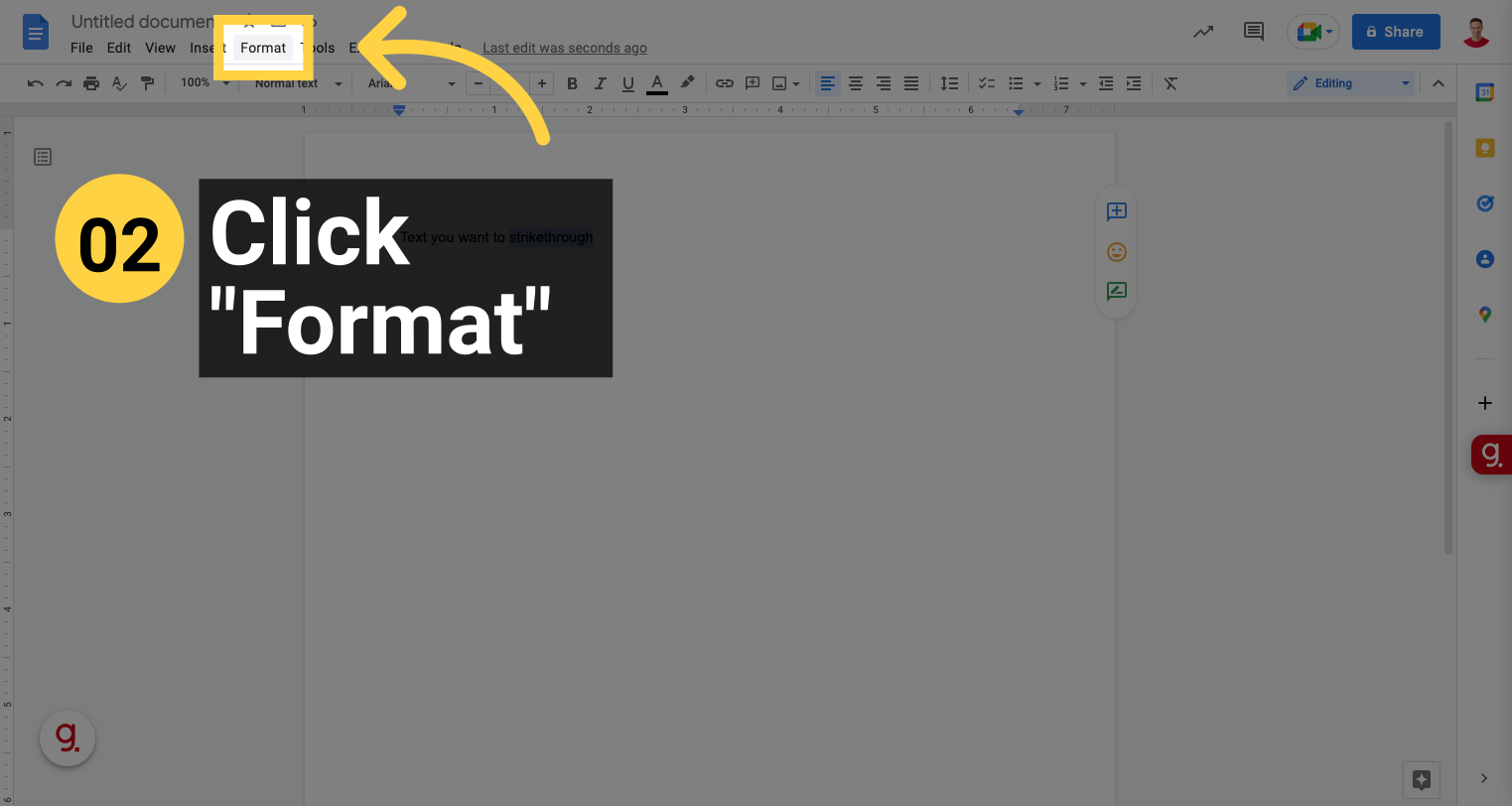
Task: Click the Undo icon
Action: click(x=36, y=83)
